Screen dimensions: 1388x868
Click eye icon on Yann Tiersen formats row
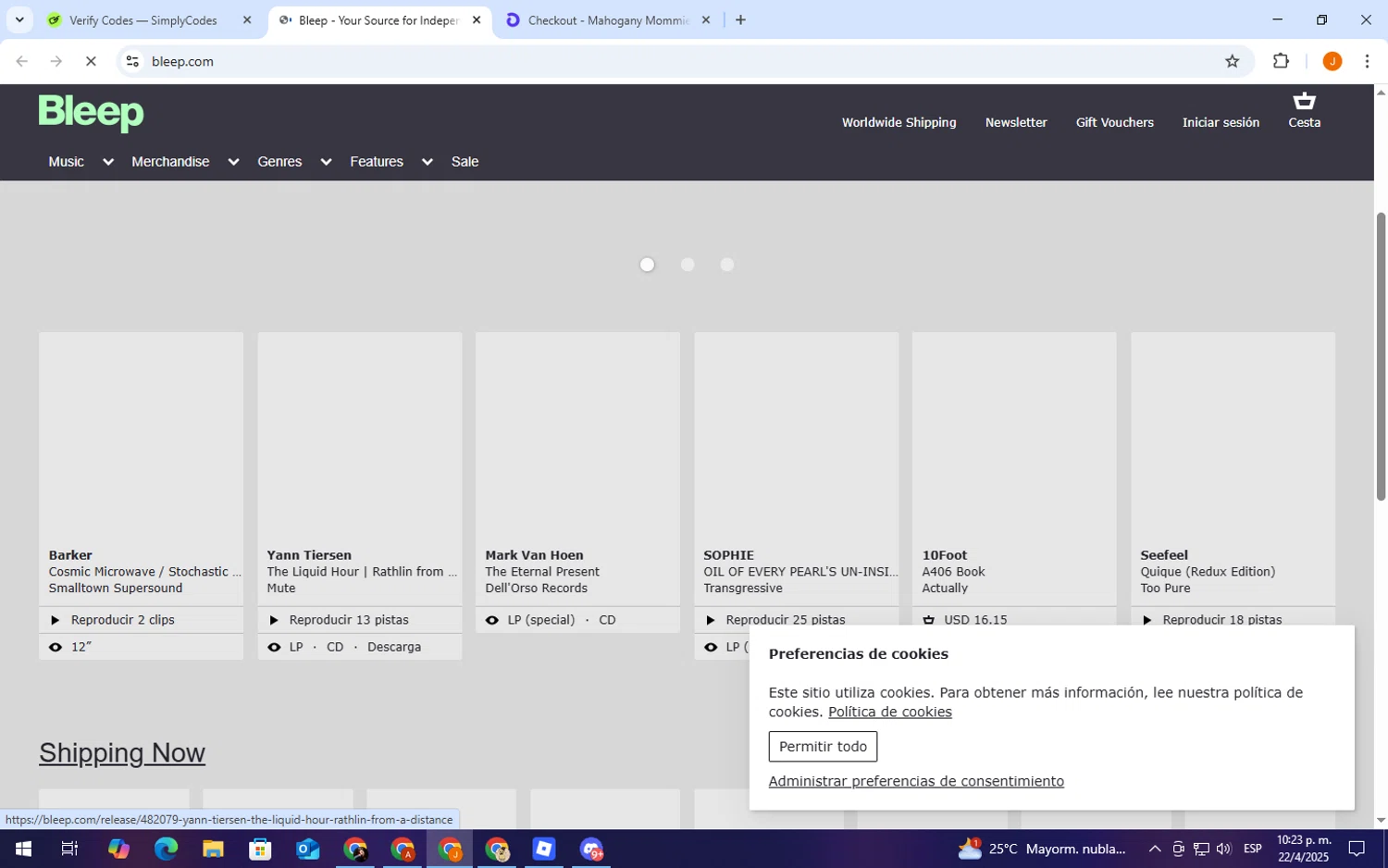click(x=273, y=647)
